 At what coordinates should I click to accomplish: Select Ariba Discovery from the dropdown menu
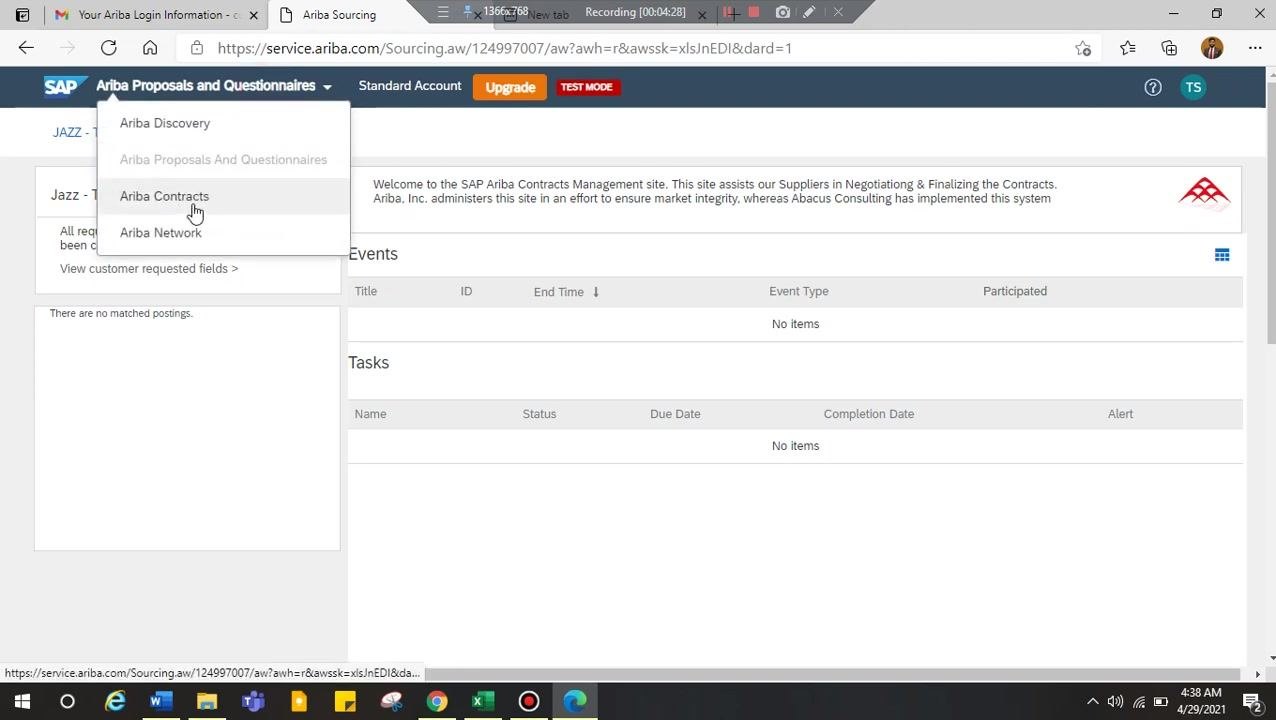(165, 123)
